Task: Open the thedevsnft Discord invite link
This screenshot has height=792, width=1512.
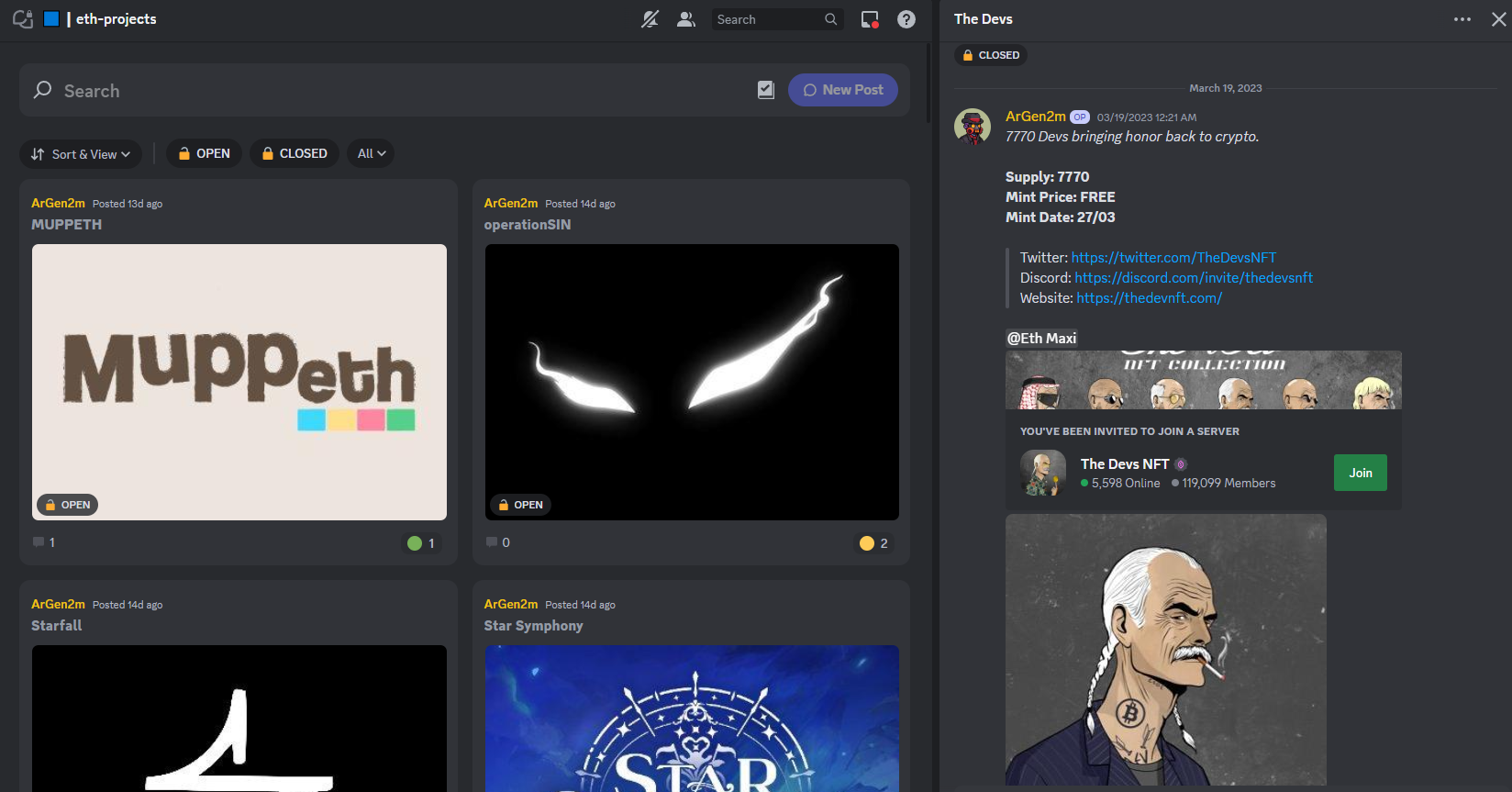Action: click(1194, 278)
